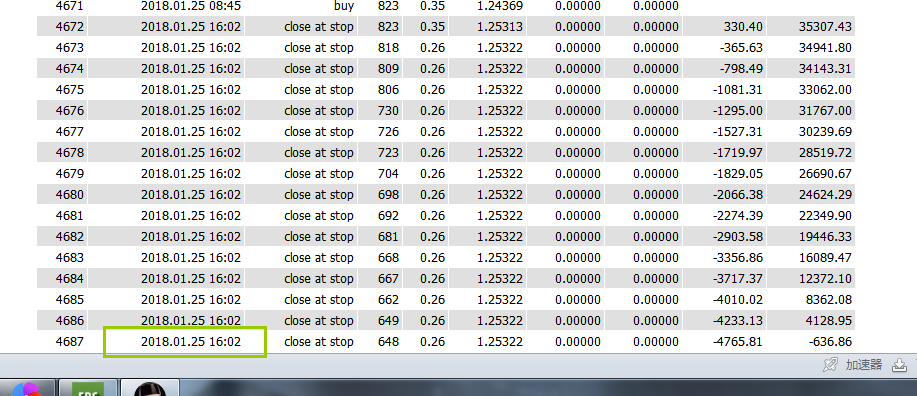The width and height of the screenshot is (917, 396).
Task: Click the 加速器 text label
Action: click(863, 366)
